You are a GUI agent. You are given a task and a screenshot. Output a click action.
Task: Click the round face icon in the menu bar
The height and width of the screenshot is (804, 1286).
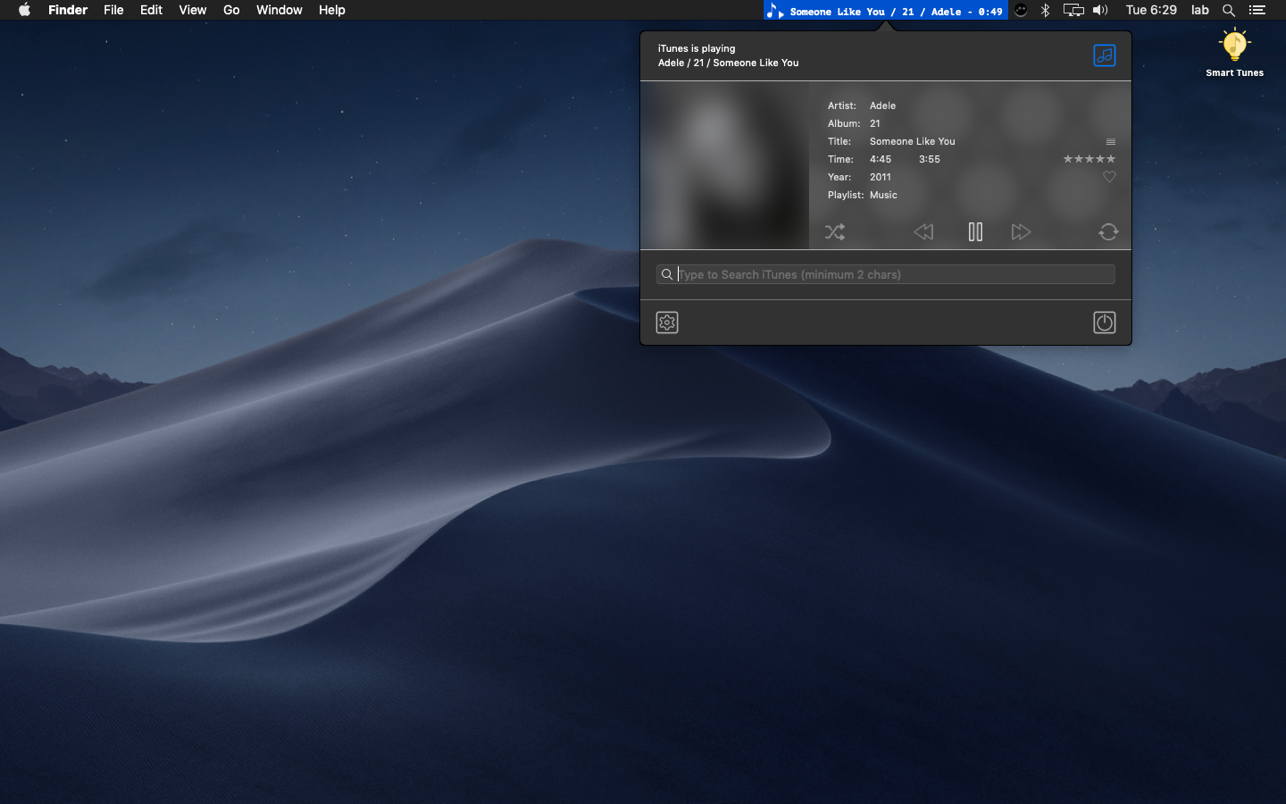(1020, 10)
